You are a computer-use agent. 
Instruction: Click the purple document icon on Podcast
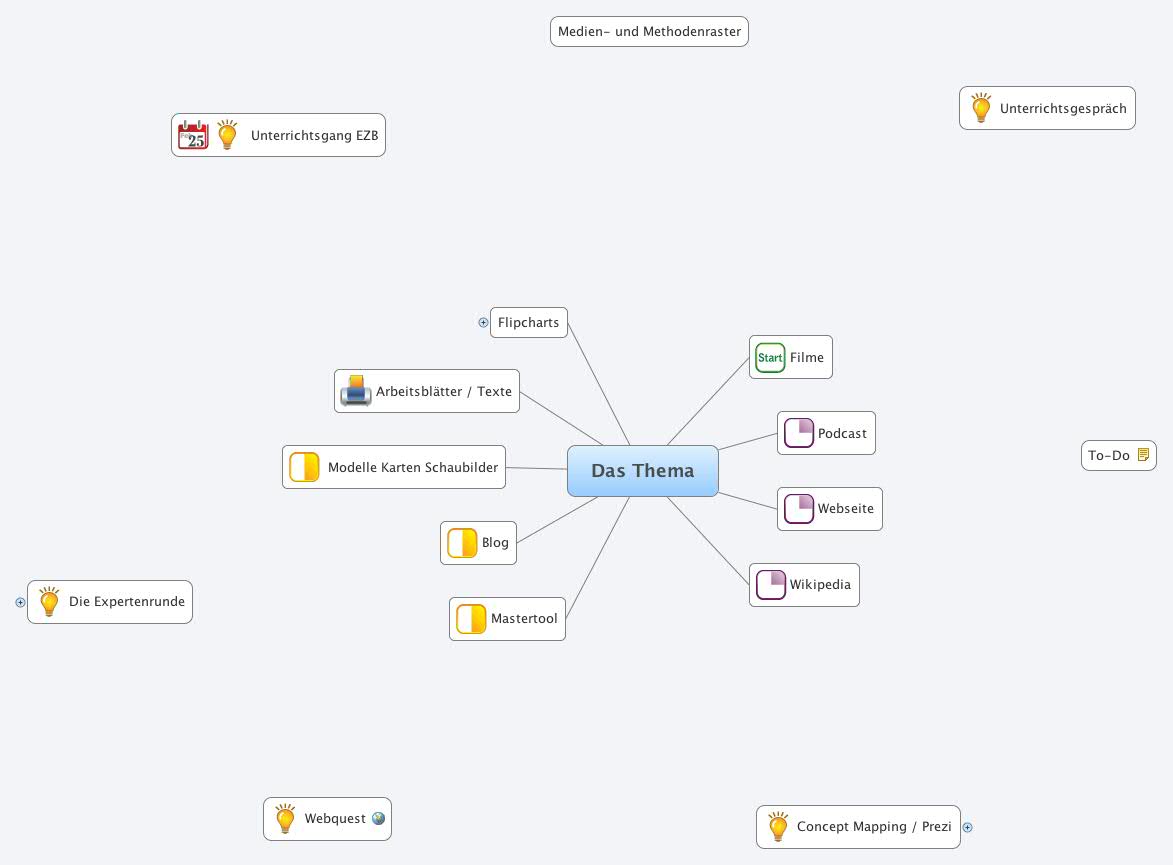pyautogui.click(x=799, y=432)
